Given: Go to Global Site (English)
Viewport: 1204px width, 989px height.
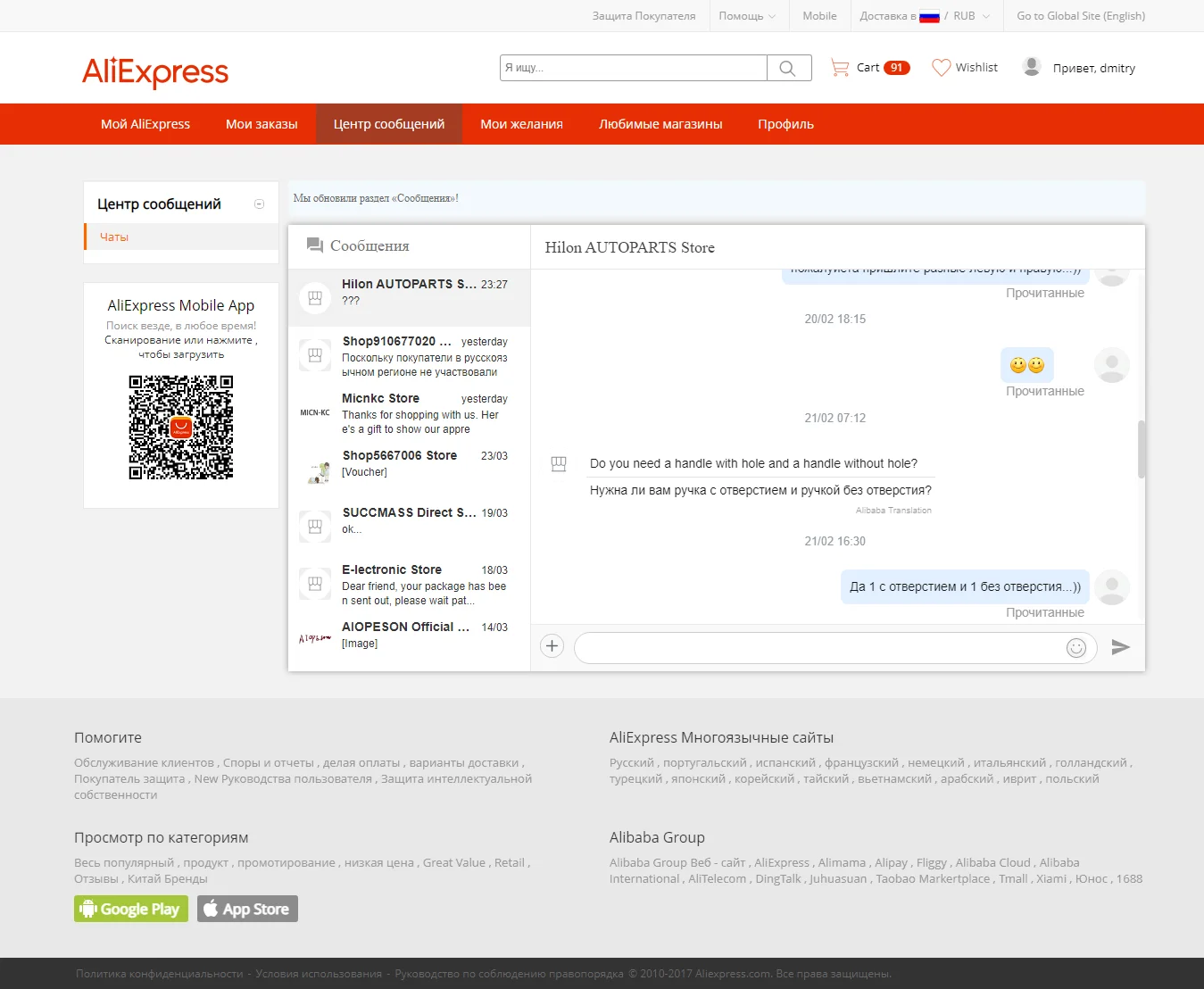Looking at the screenshot, I should tap(1081, 16).
